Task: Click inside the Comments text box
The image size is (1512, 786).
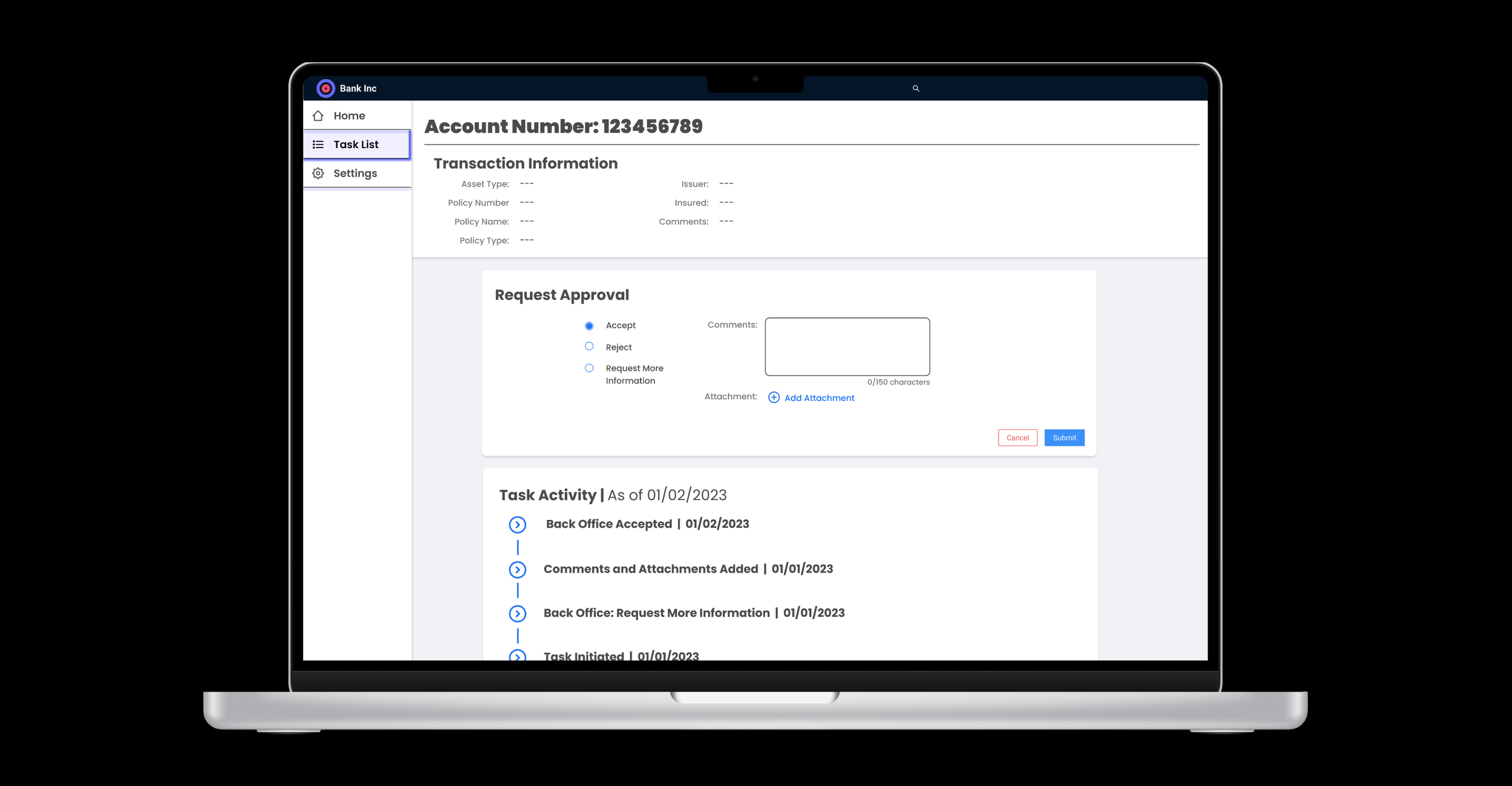Action: coord(847,346)
